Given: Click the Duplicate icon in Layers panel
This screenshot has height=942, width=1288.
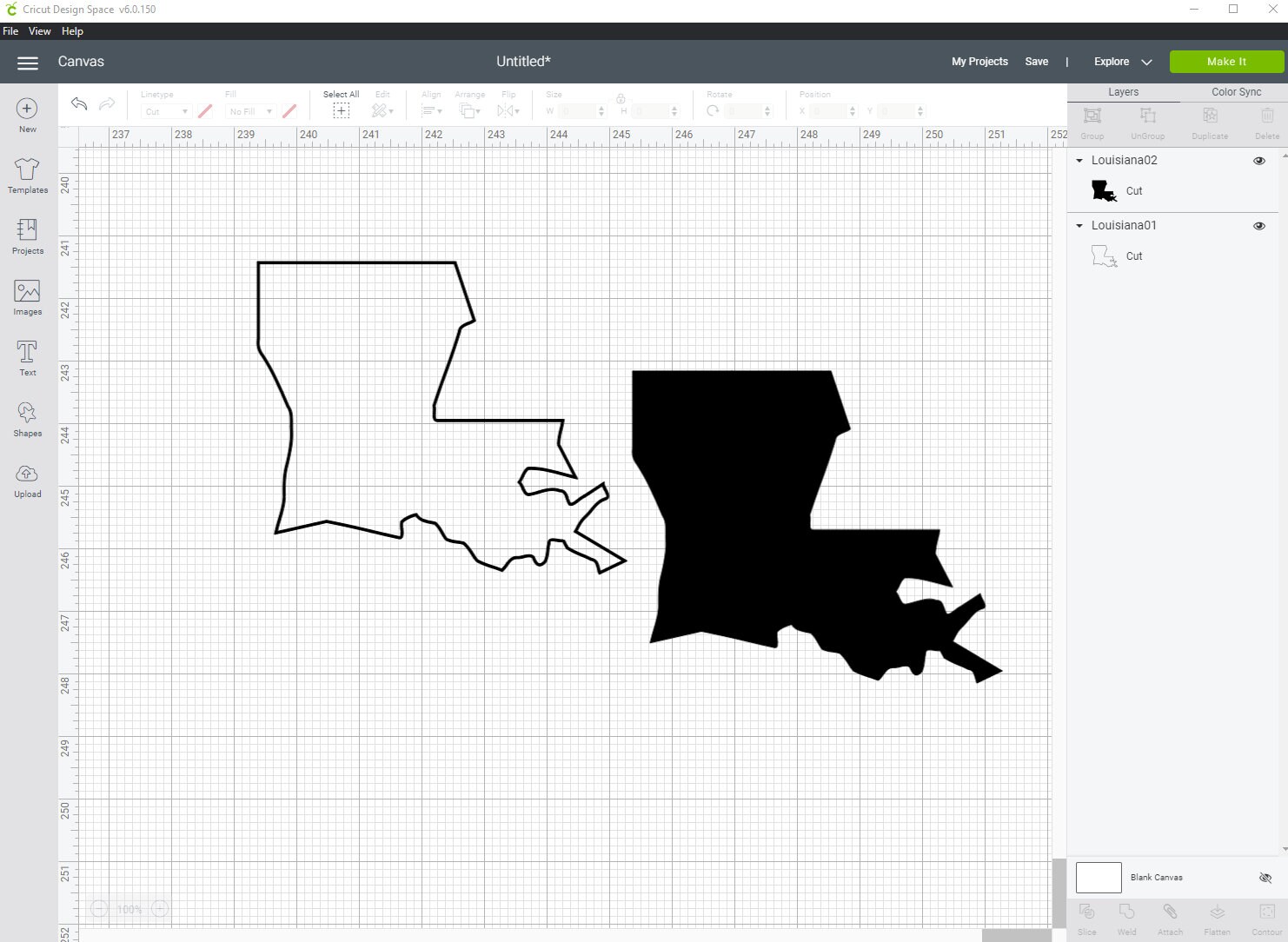Looking at the screenshot, I should (1209, 121).
